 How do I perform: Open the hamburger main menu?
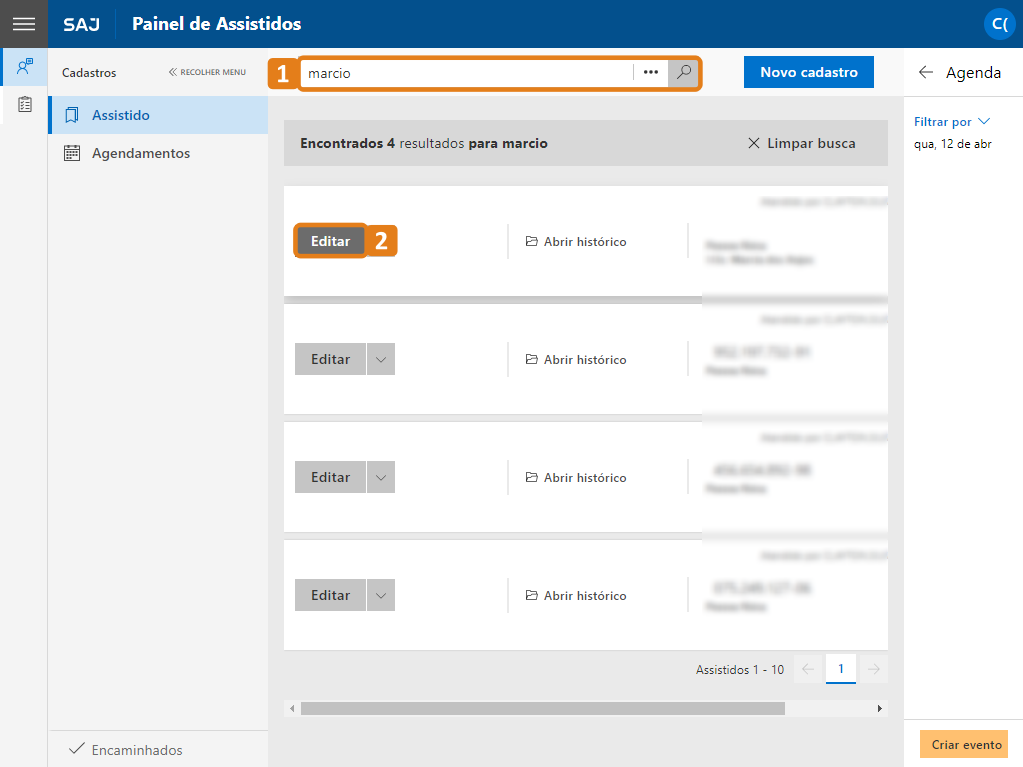point(23,24)
